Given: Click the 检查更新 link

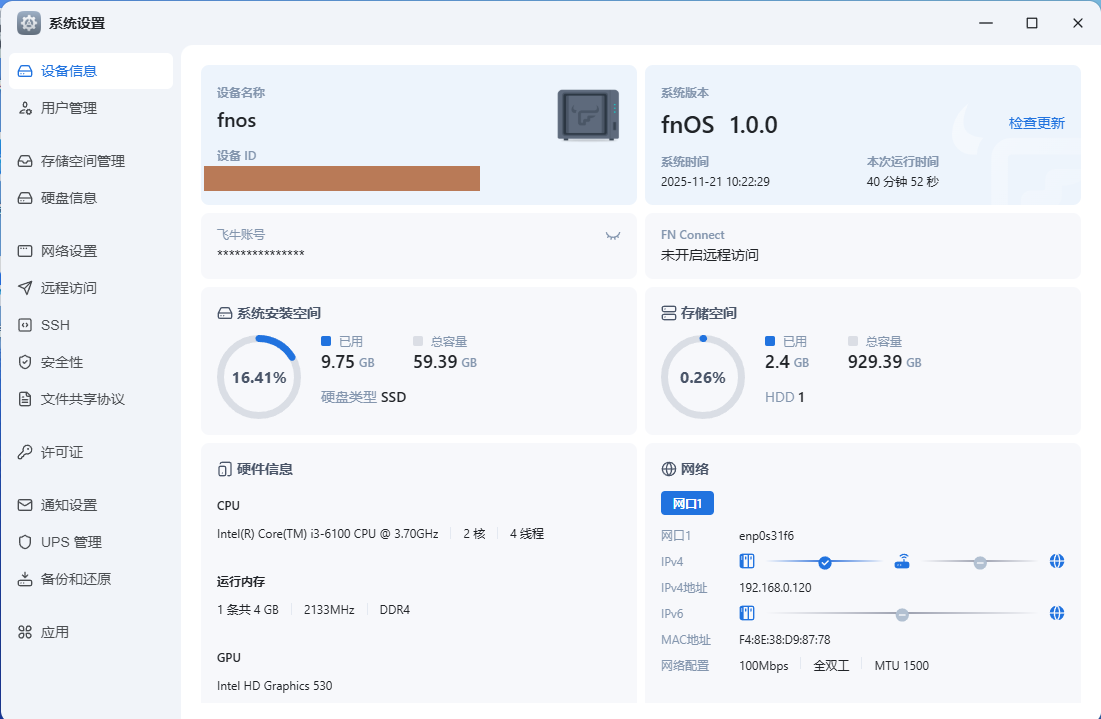Looking at the screenshot, I should pos(1036,123).
